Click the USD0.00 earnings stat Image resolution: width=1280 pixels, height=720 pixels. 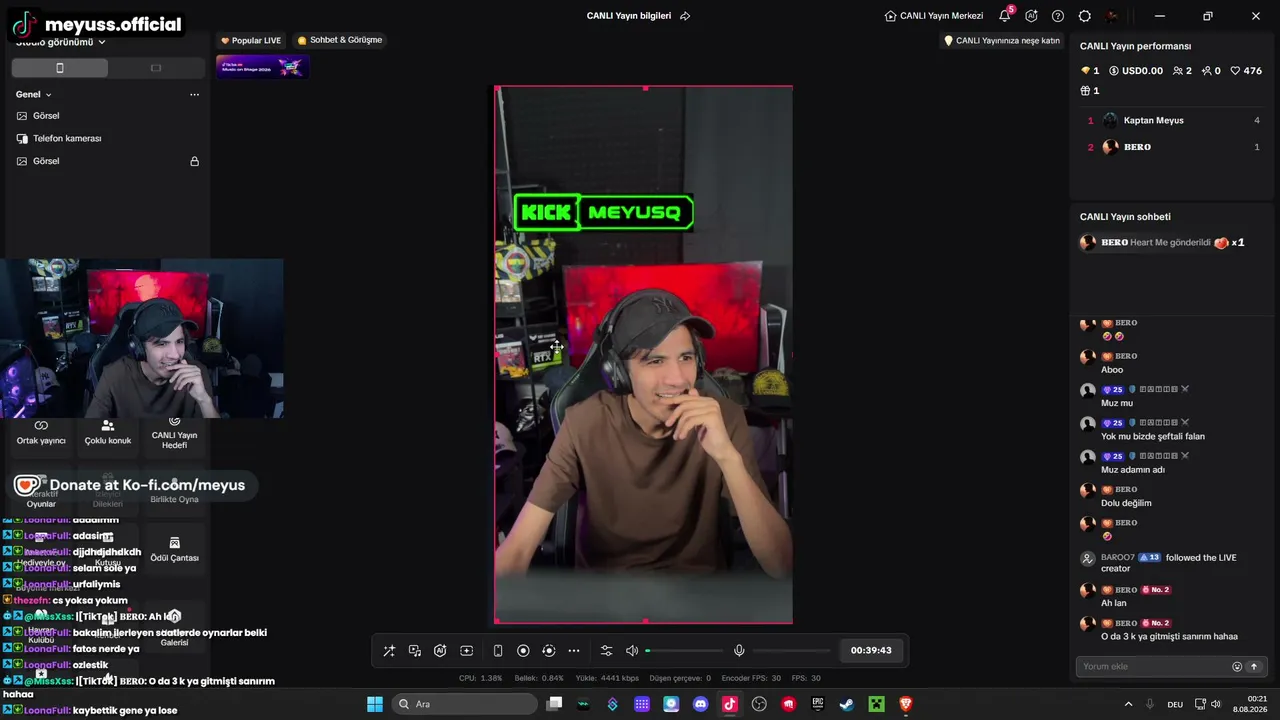1135,71
